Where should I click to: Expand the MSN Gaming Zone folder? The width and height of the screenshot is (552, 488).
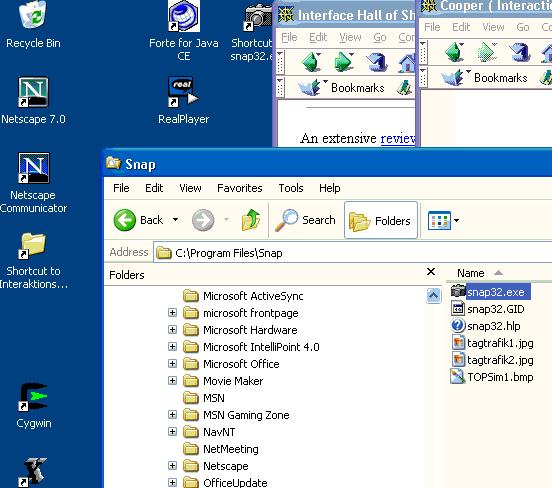pos(172,415)
